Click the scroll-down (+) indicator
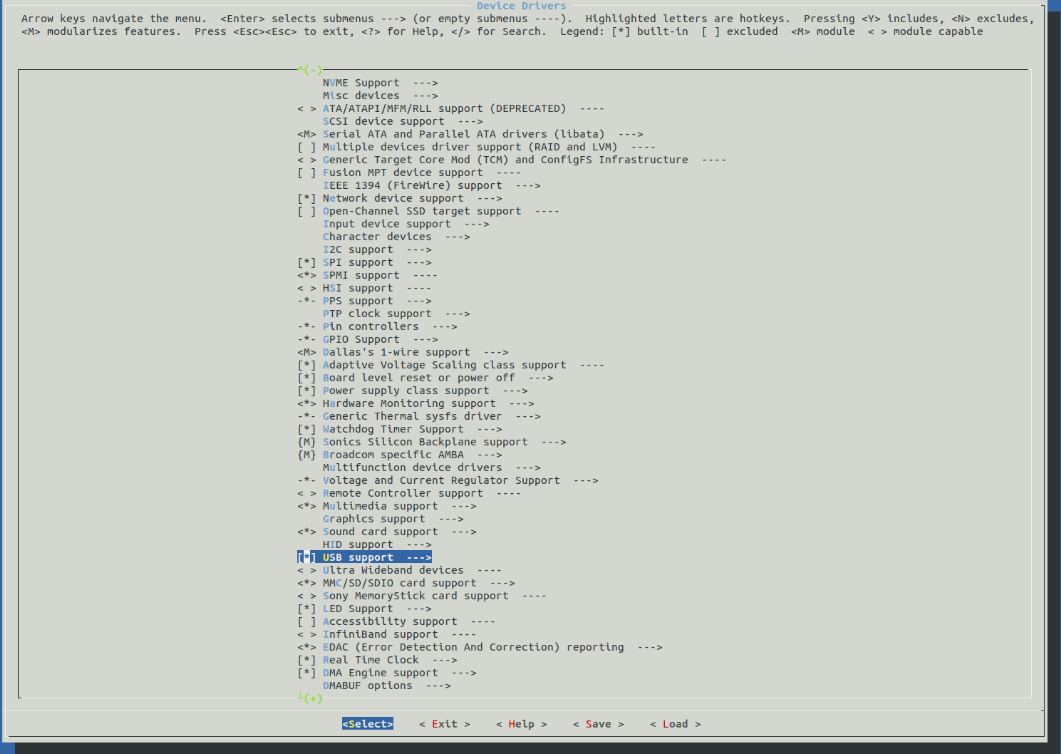1061x754 pixels. [x=310, y=698]
